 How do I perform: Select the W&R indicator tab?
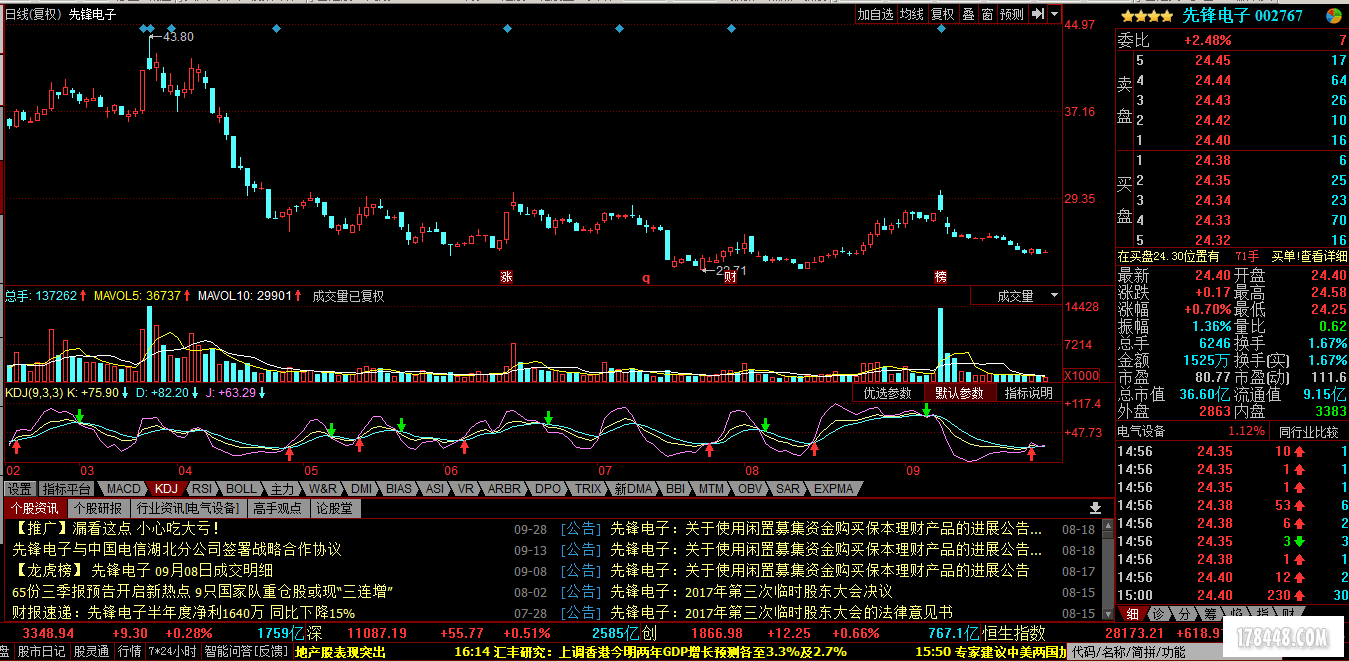[323, 489]
